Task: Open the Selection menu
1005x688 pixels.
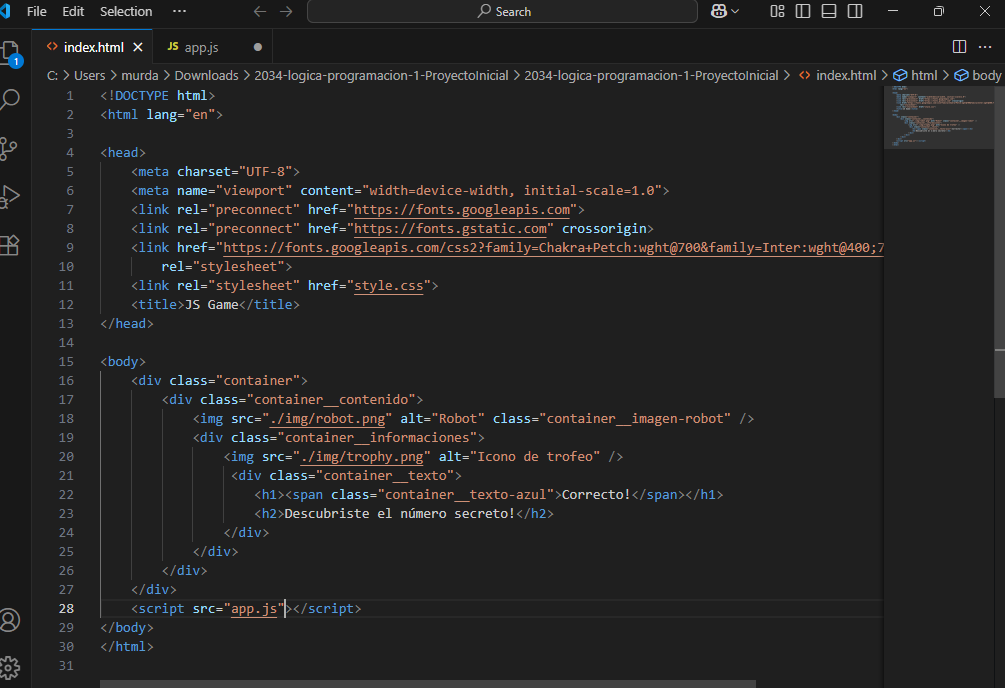Action: click(126, 12)
